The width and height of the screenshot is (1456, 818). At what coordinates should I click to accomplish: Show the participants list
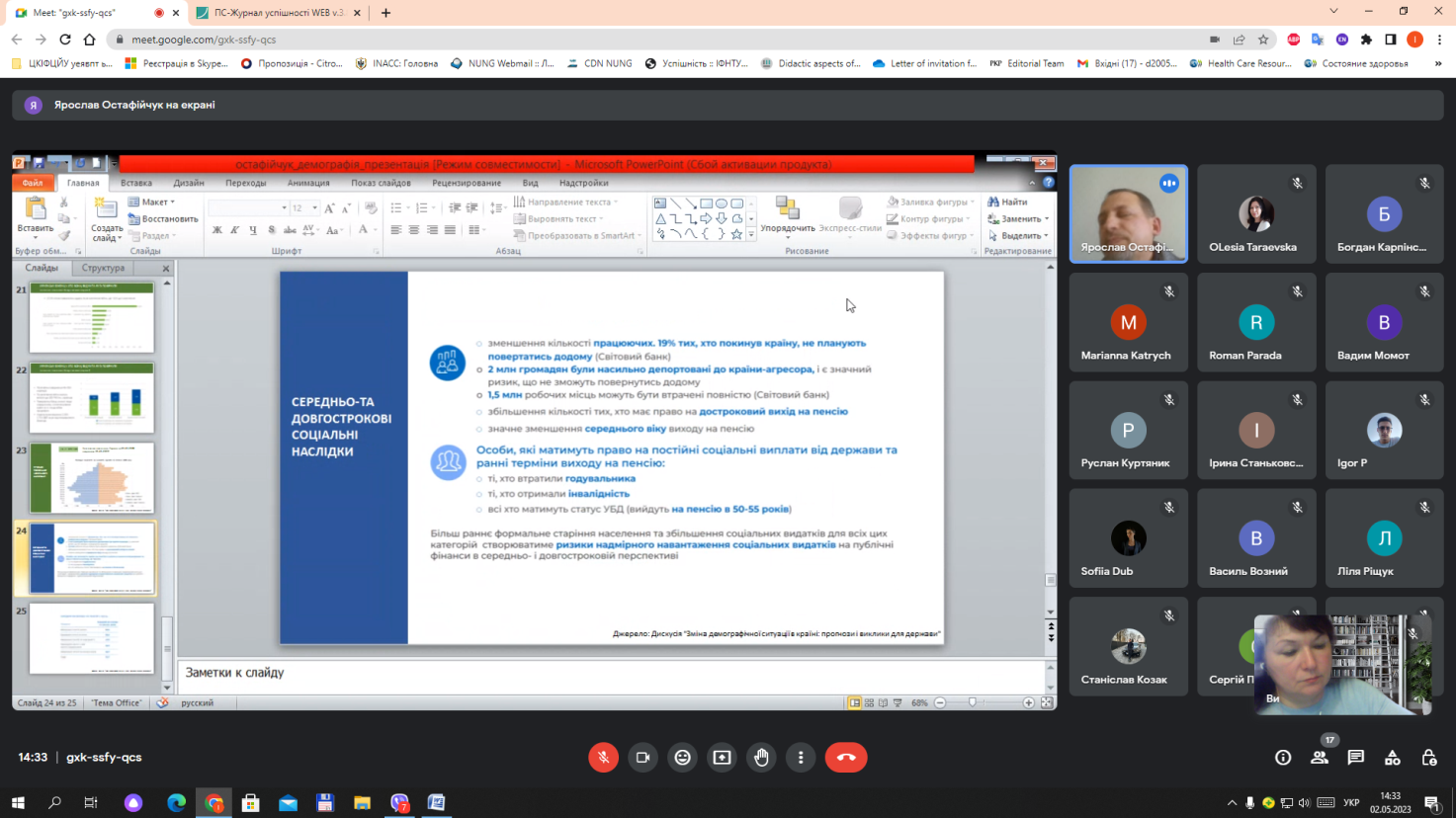click(1319, 758)
